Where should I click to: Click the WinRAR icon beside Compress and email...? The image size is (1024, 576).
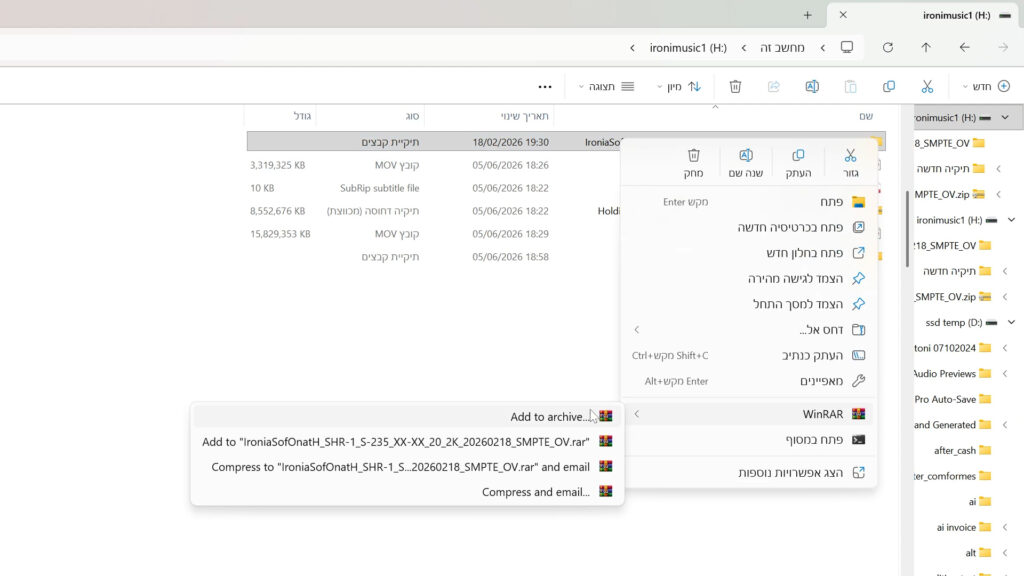[606, 492]
